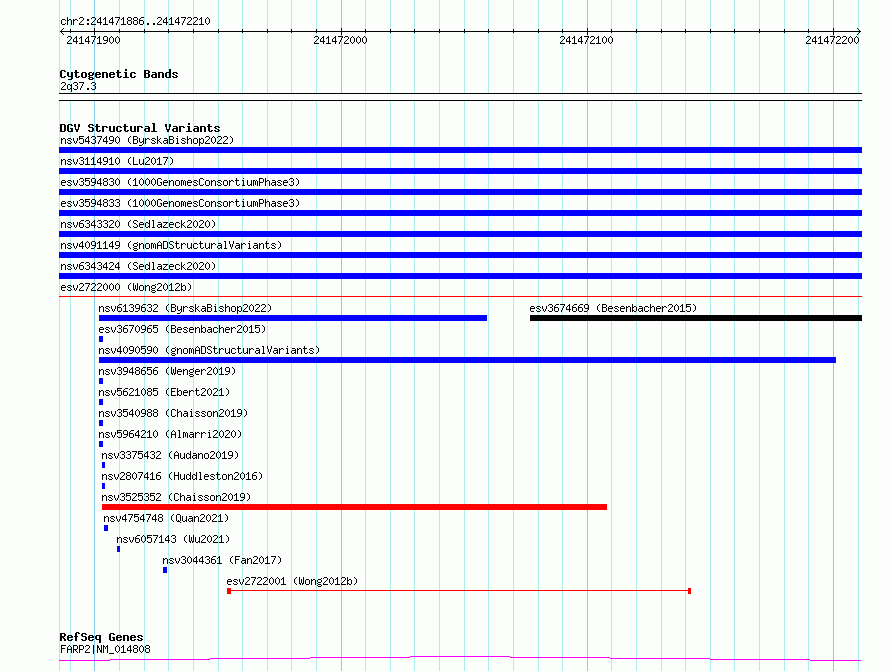Viewport: 890px width, 671px height.
Task: Click ruler position 241472000
Action: coord(340,40)
